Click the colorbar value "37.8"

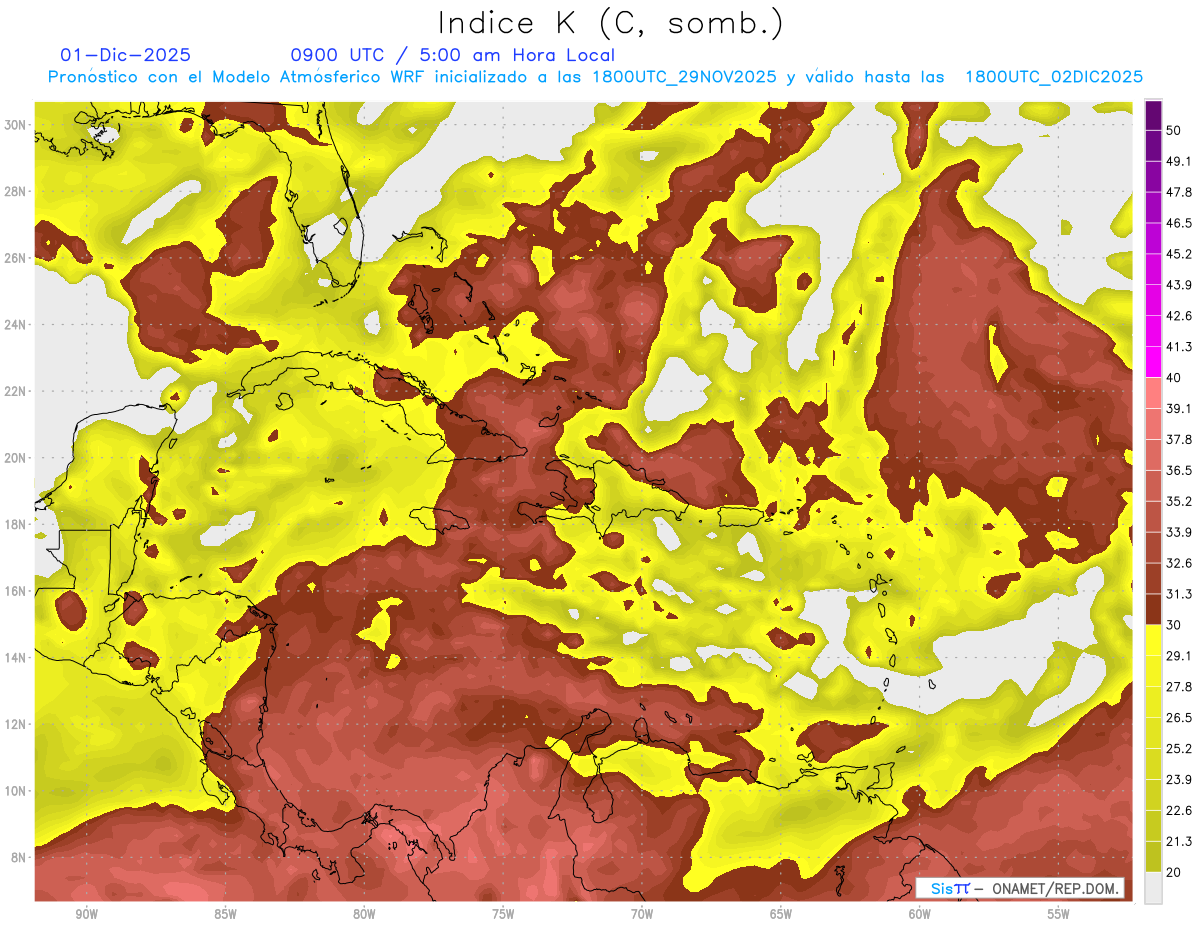[1178, 439]
